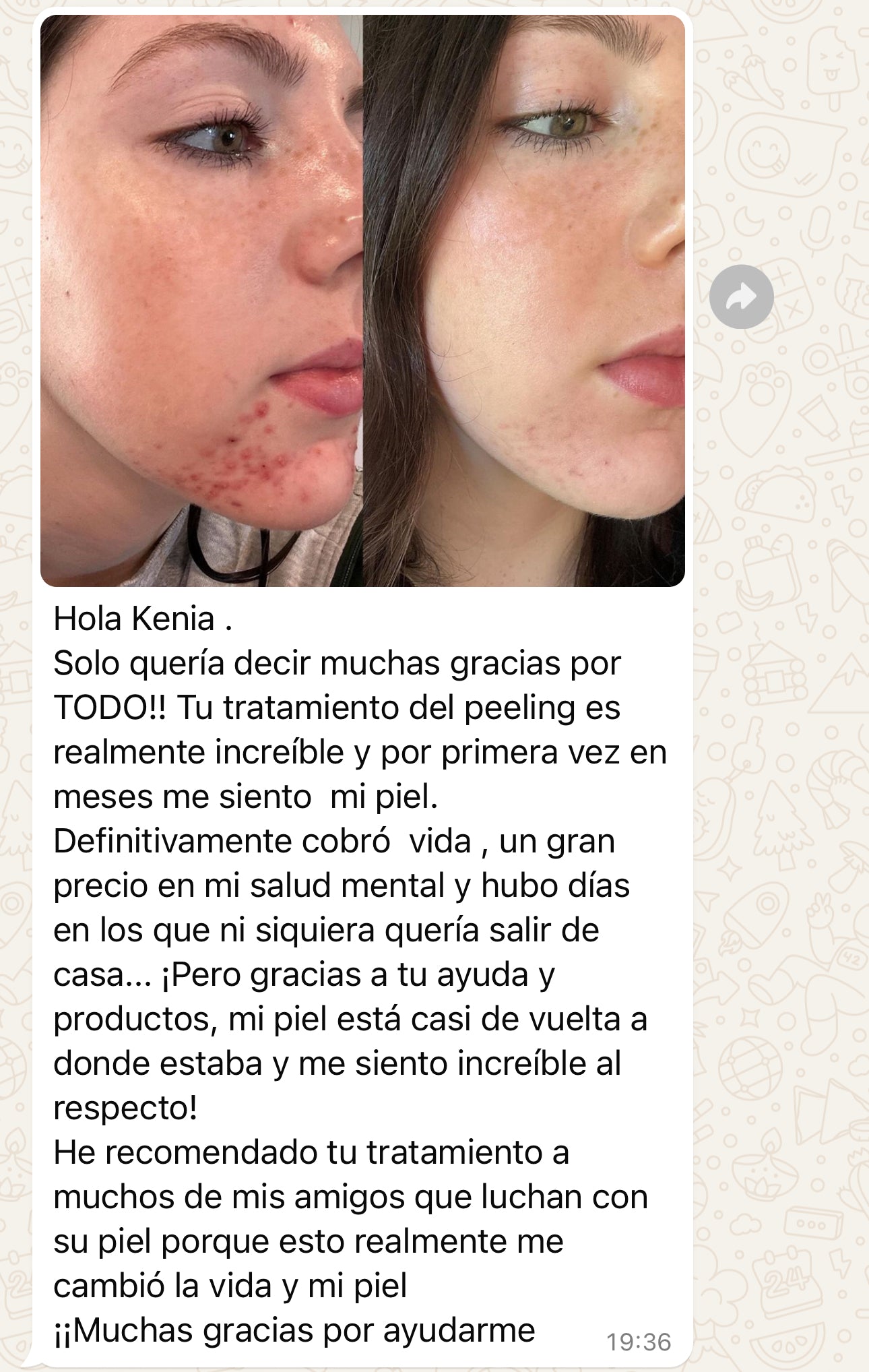Tap the forward arrow next to the photo
The height and width of the screenshot is (1372, 869).
click(741, 297)
